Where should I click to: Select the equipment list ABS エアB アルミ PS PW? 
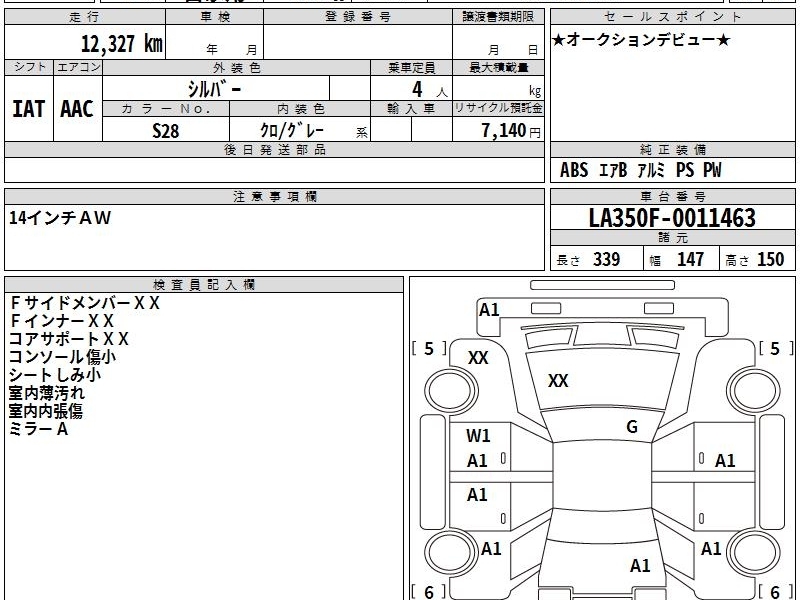[641, 170]
